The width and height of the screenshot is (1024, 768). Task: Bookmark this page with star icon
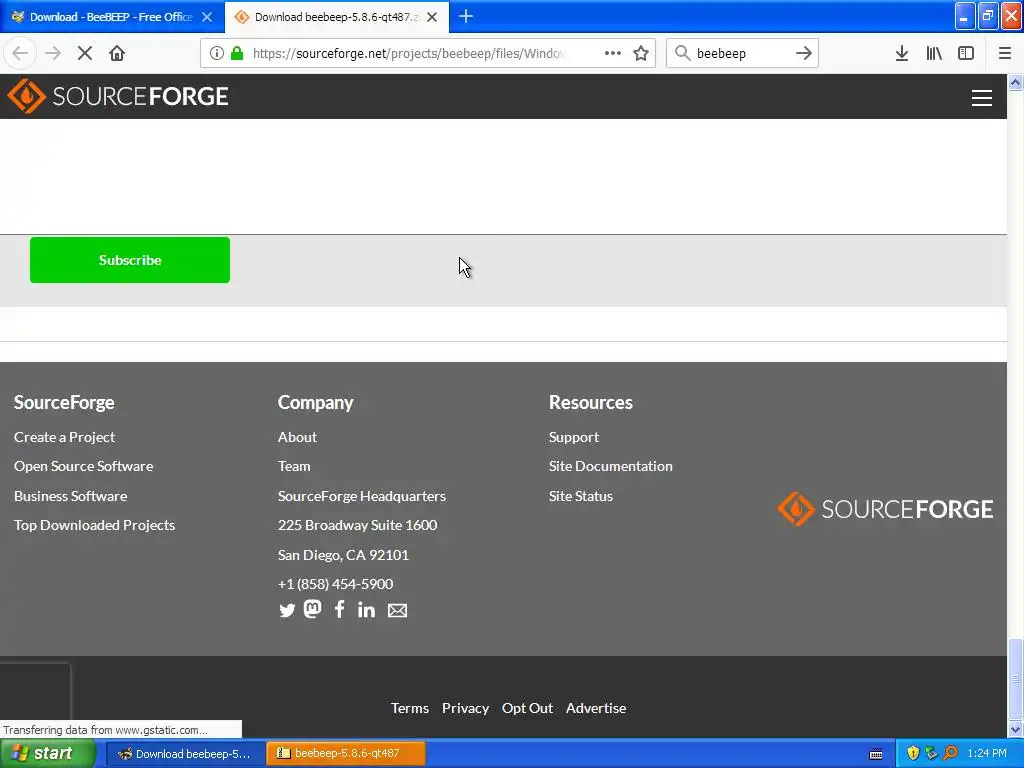(641, 53)
